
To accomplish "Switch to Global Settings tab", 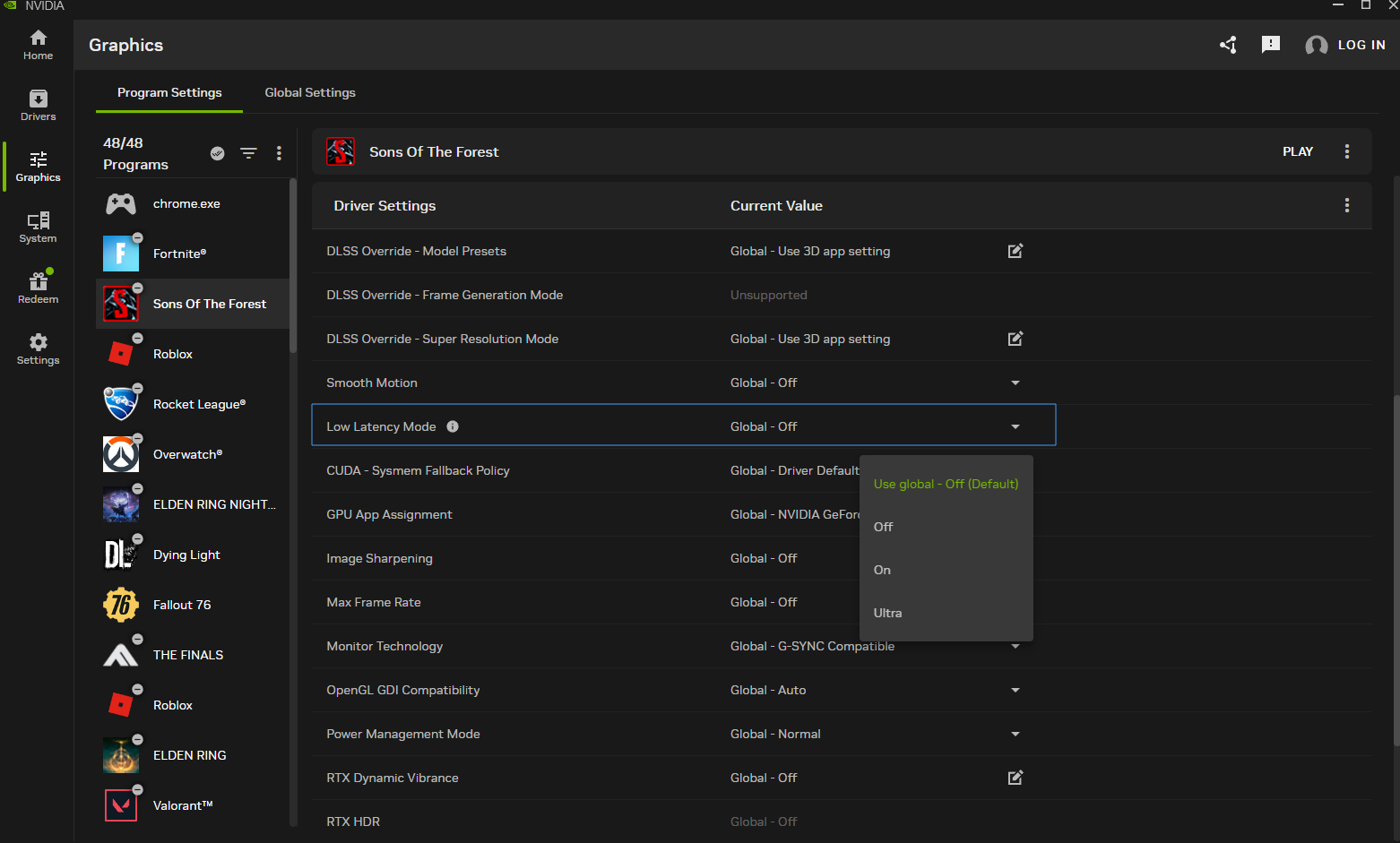I will point(310,92).
